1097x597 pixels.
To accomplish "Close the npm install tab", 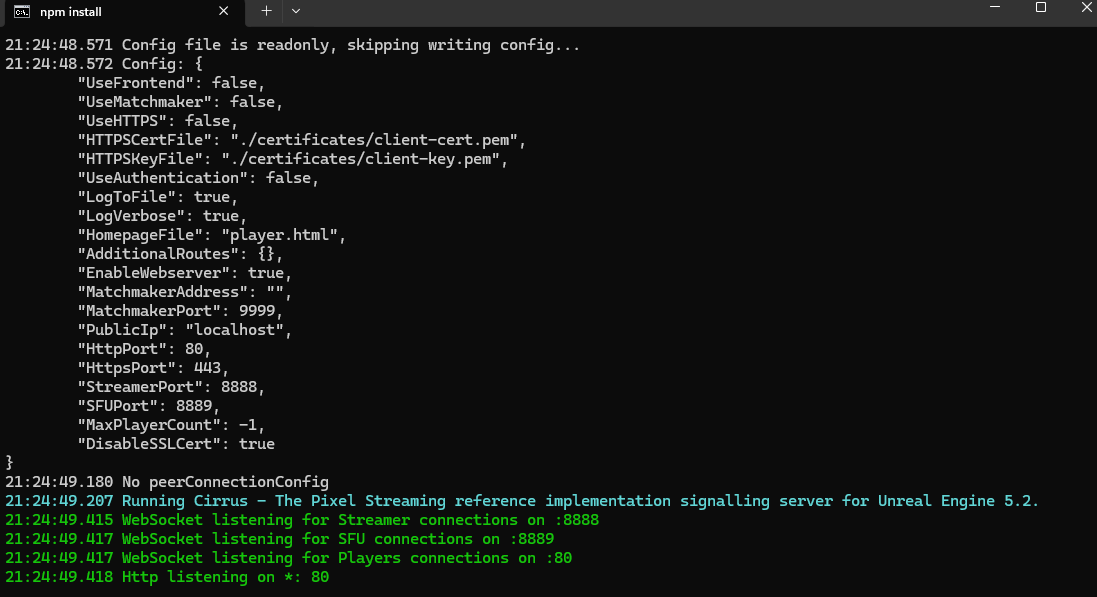I will (225, 11).
